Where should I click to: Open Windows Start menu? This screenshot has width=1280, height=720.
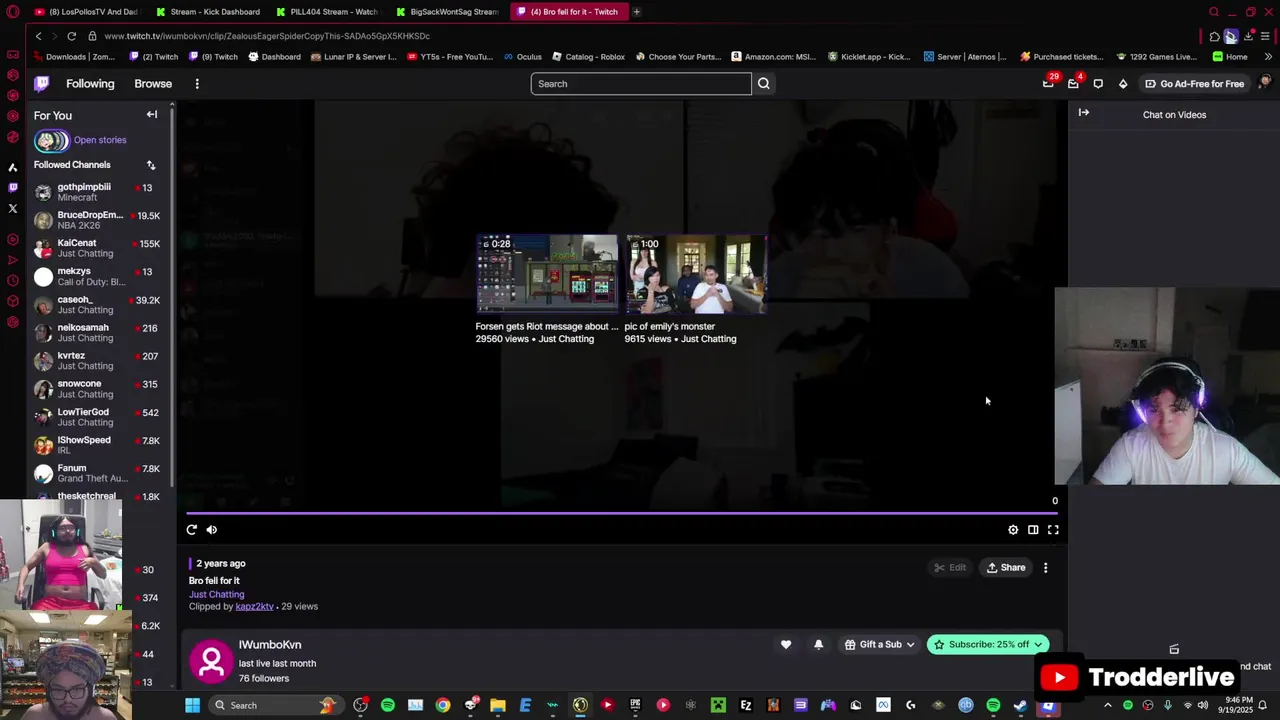point(192,706)
